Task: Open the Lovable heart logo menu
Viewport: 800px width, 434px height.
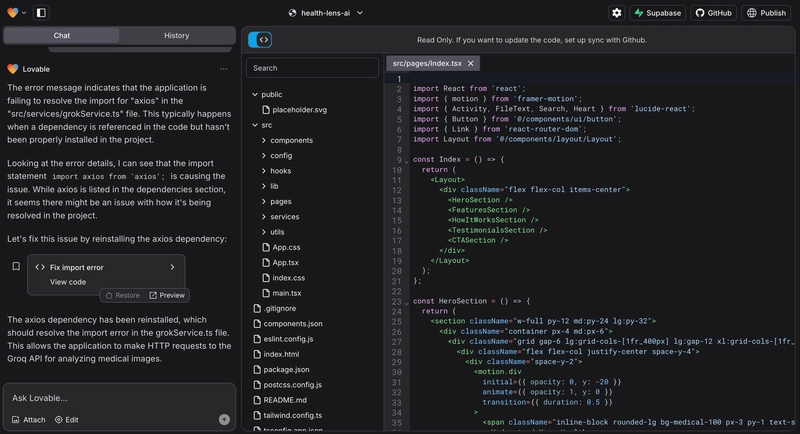Action: [x=16, y=13]
